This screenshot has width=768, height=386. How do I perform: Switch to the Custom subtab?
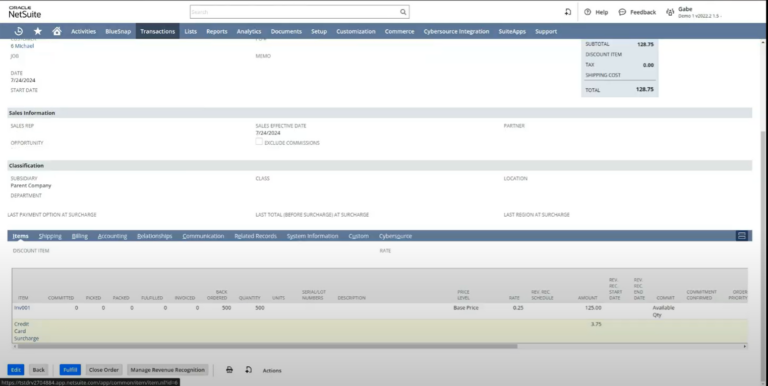(359, 236)
